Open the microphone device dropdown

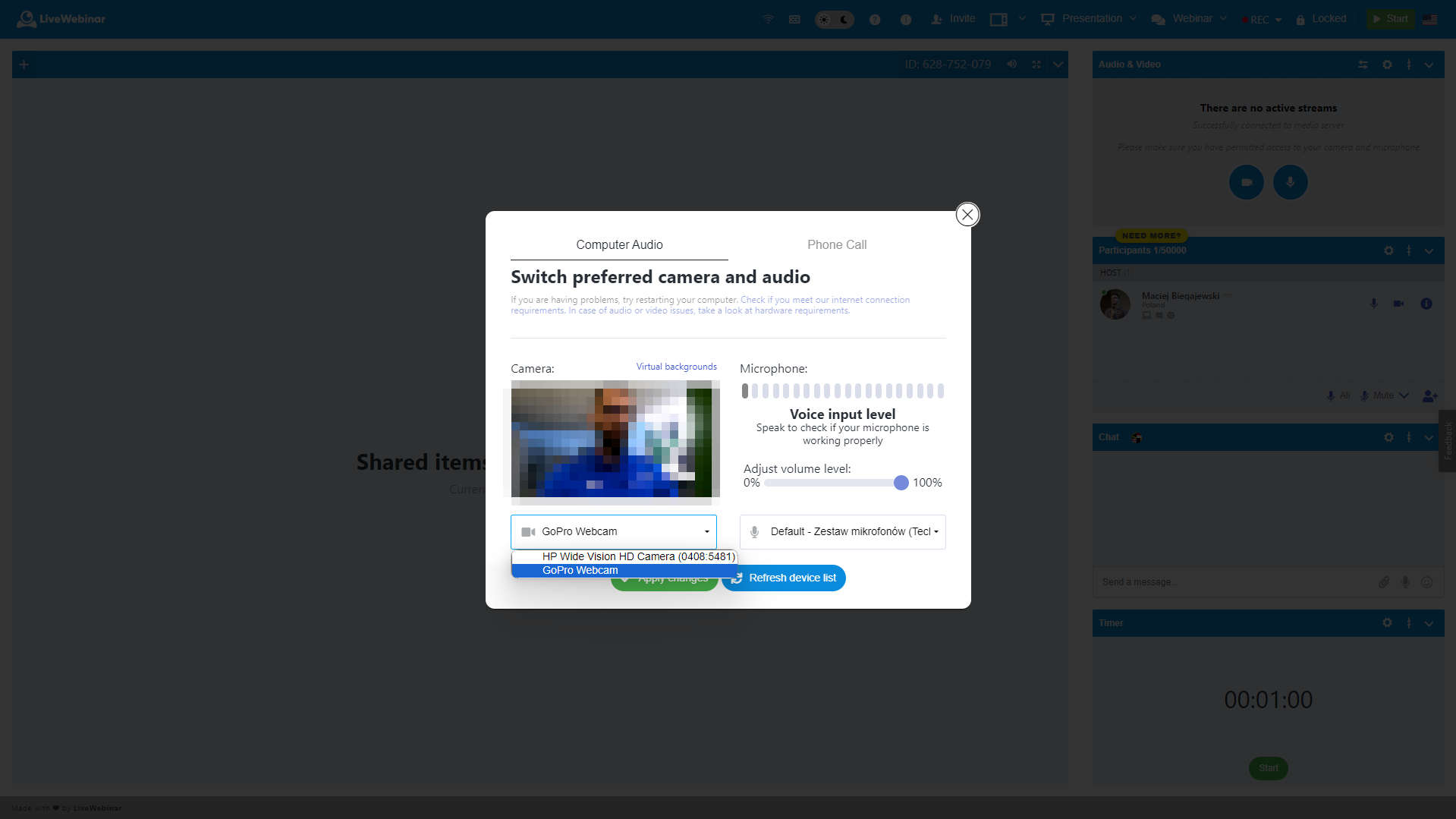[x=842, y=531]
